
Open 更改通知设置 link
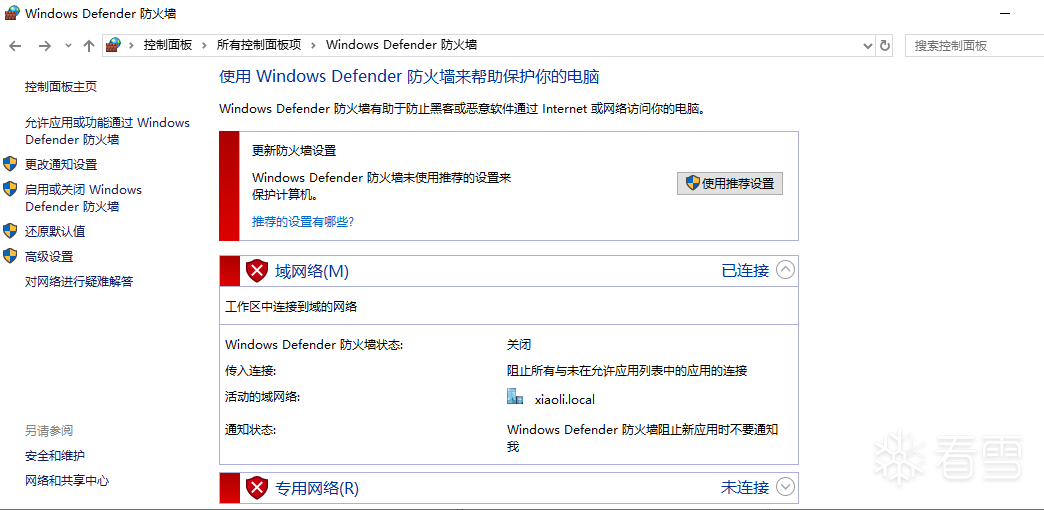pyautogui.click(x=61, y=164)
